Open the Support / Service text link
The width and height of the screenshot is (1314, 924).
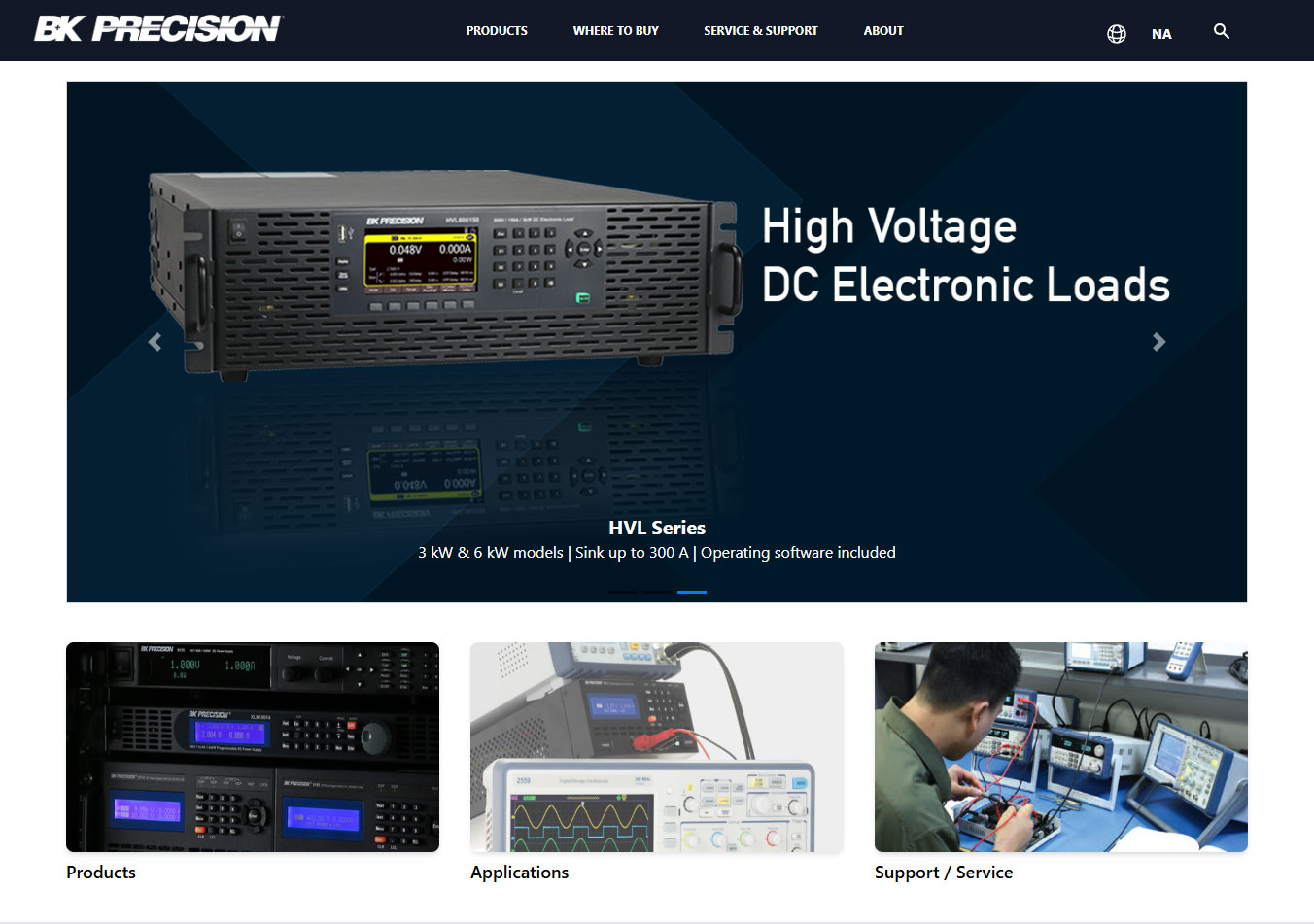point(943,873)
